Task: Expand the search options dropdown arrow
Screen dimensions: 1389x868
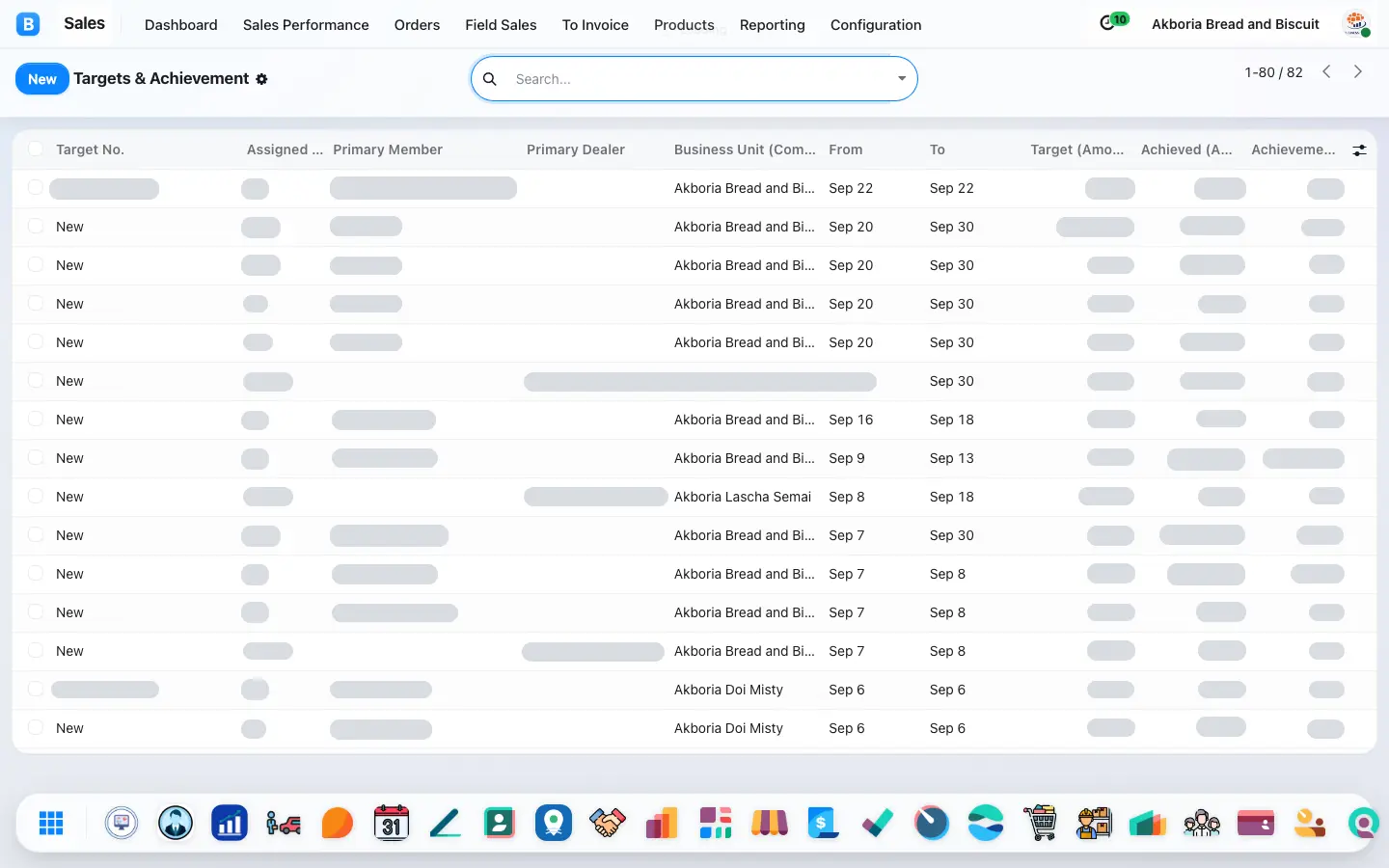Action: point(902,79)
